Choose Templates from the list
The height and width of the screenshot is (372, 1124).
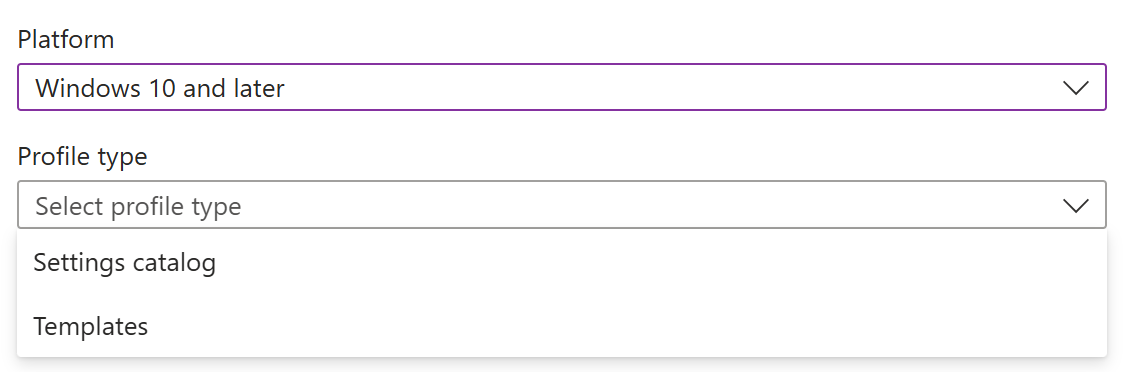561,325
